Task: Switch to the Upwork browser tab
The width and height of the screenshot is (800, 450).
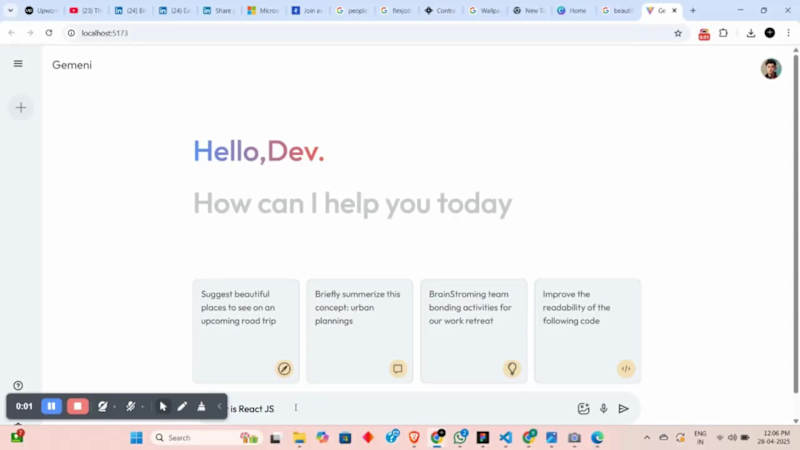Action: tap(40, 10)
